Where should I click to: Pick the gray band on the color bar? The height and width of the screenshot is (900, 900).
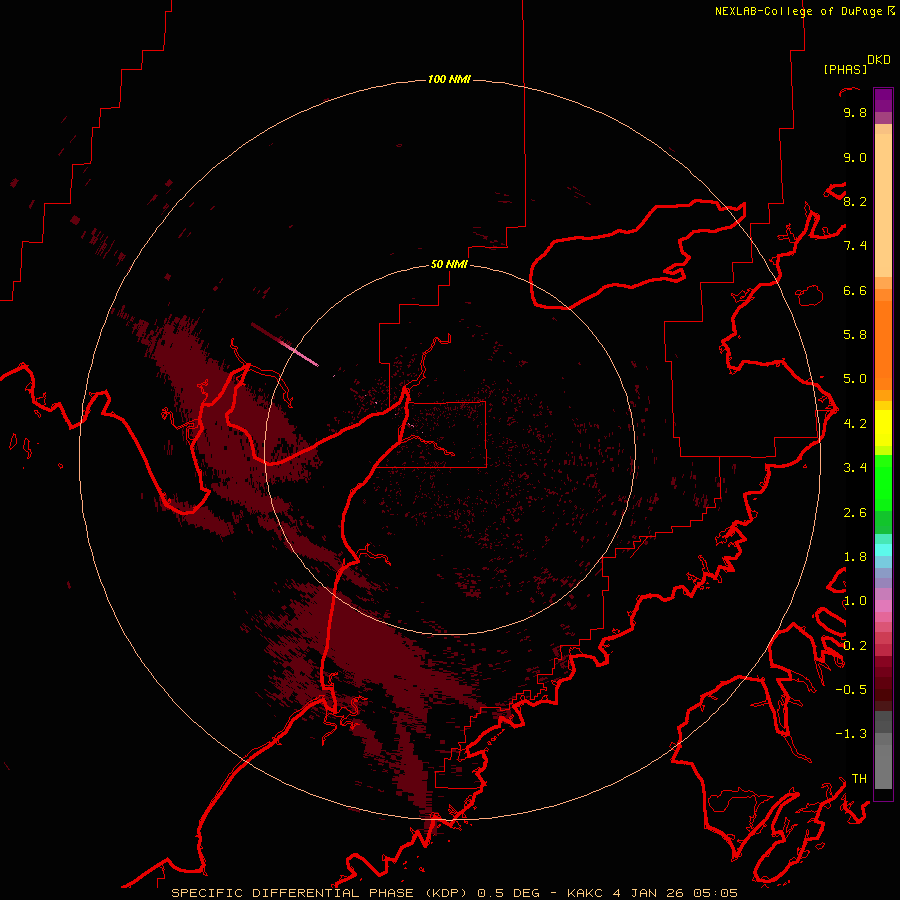883,750
